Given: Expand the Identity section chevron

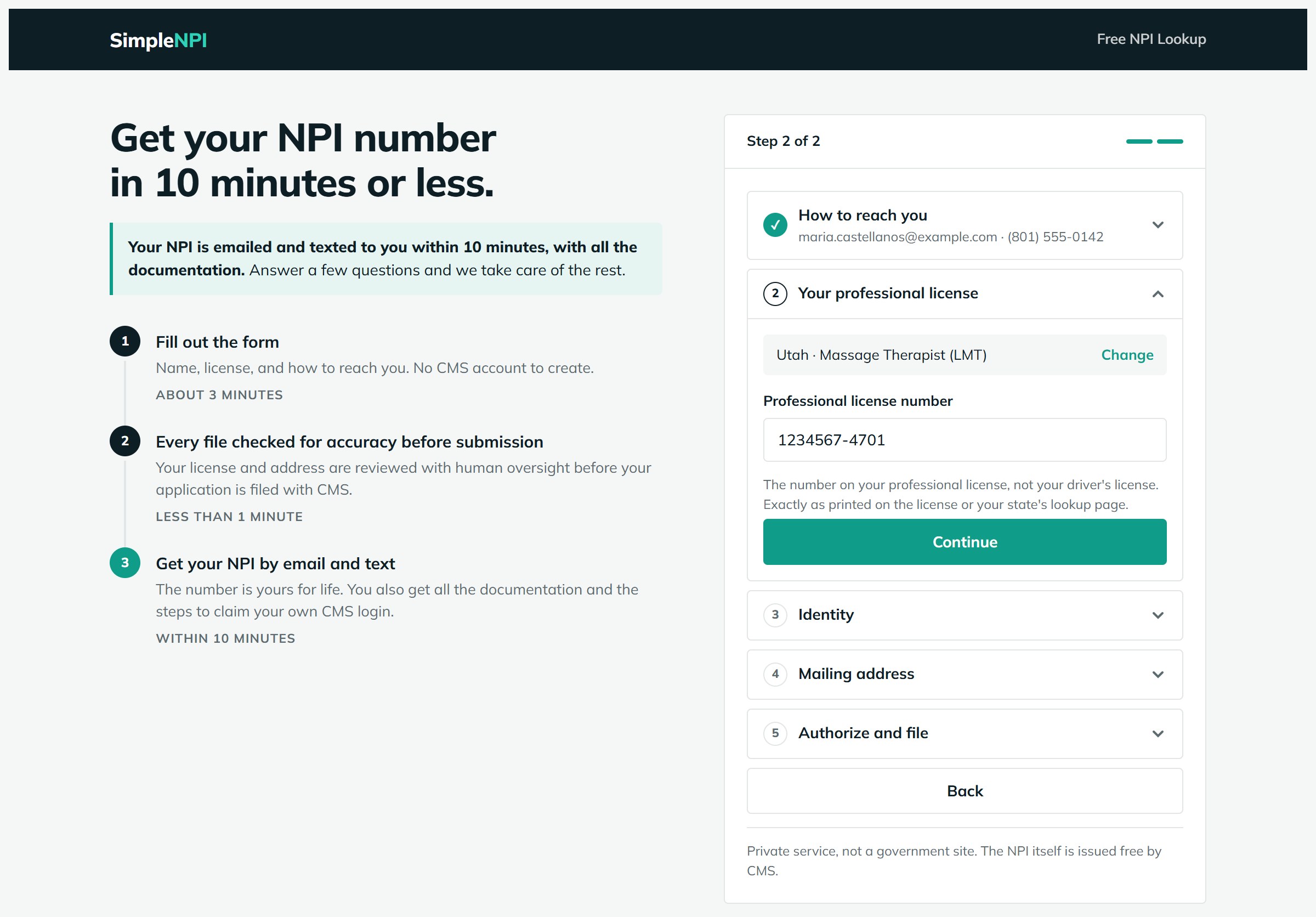Looking at the screenshot, I should point(1157,615).
